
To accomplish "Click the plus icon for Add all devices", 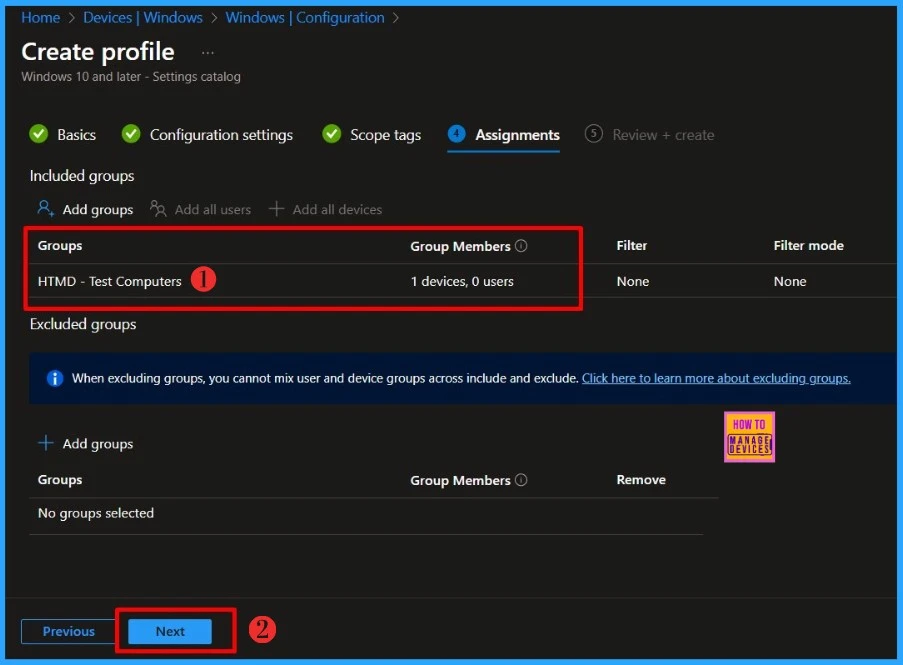I will pyautogui.click(x=276, y=208).
